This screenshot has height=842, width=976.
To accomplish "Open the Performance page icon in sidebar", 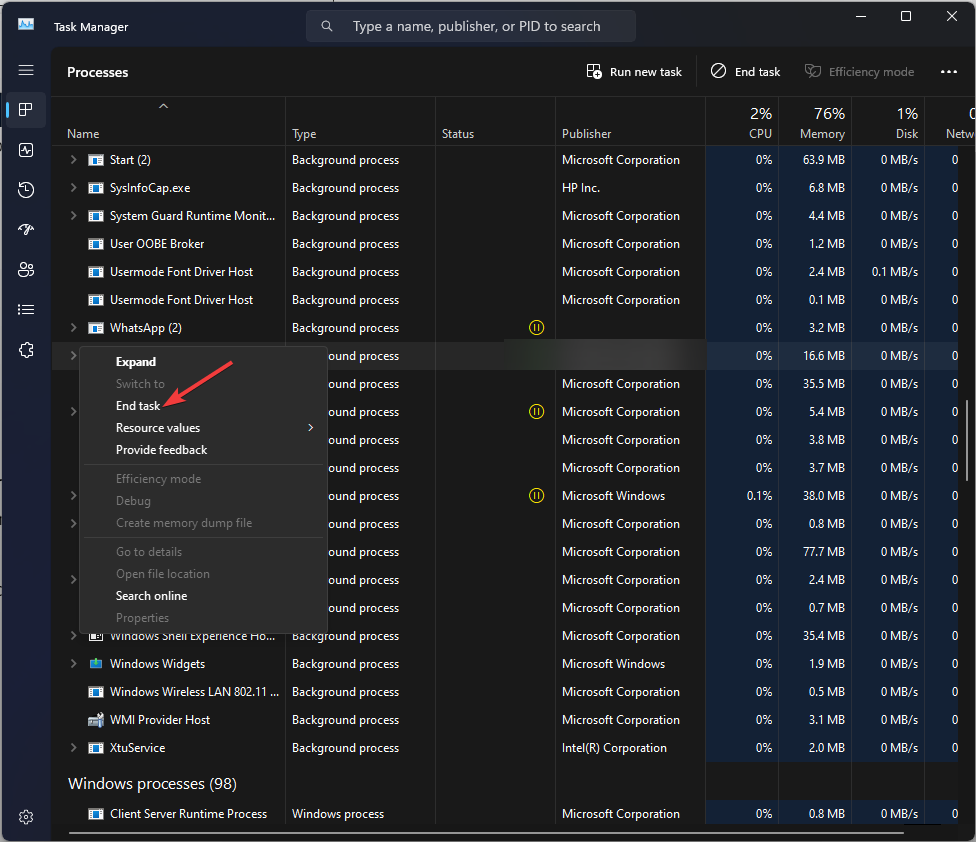I will [26, 150].
